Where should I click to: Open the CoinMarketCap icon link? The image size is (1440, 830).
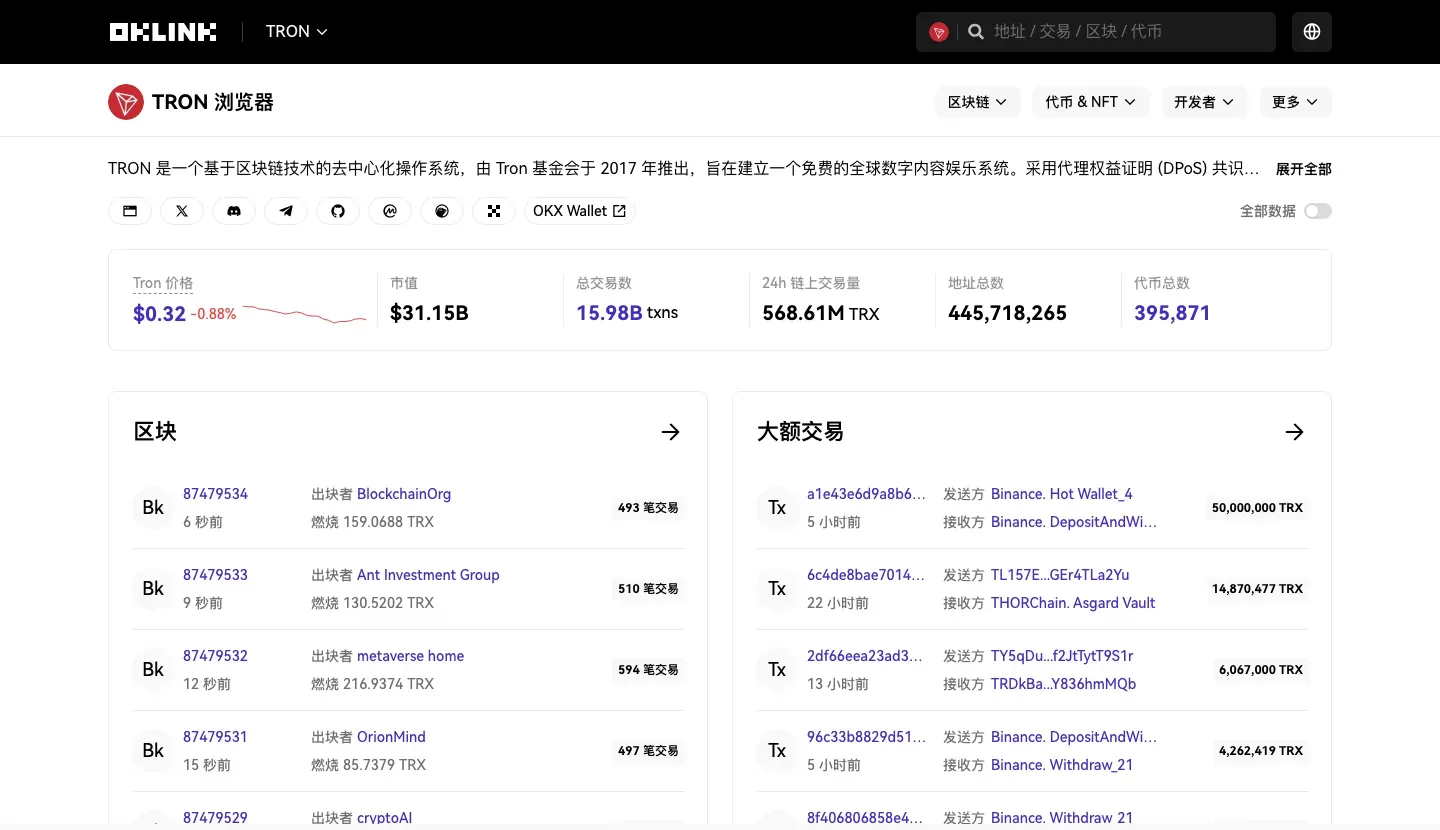pyautogui.click(x=390, y=211)
